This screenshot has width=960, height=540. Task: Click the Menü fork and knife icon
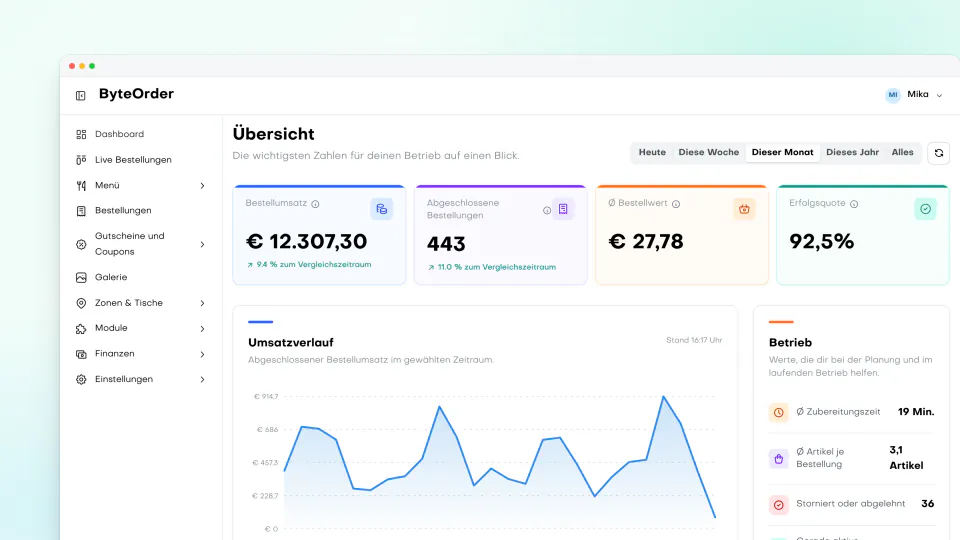coord(81,186)
